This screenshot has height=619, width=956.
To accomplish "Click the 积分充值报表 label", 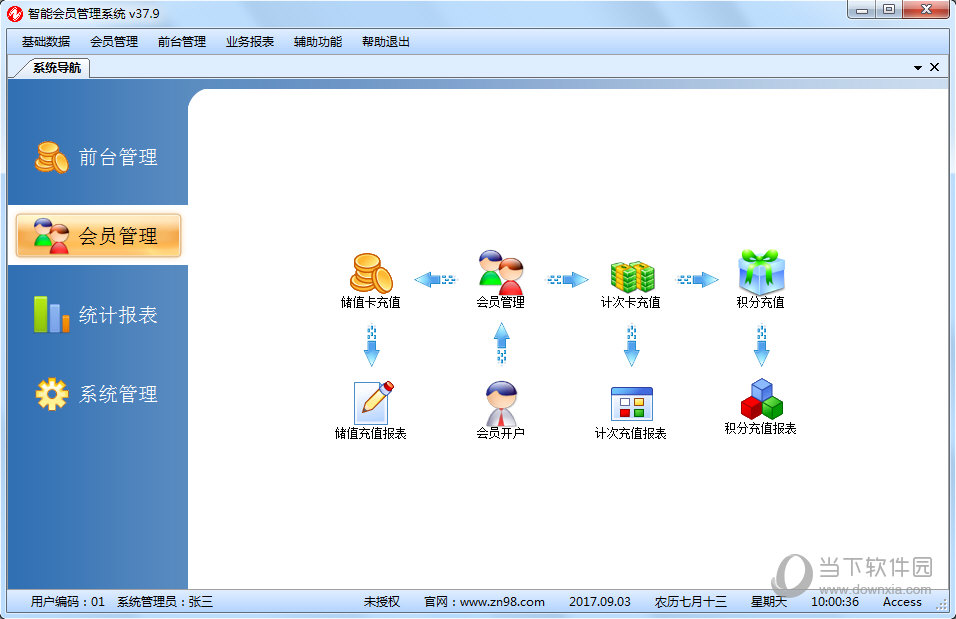I will point(761,428).
